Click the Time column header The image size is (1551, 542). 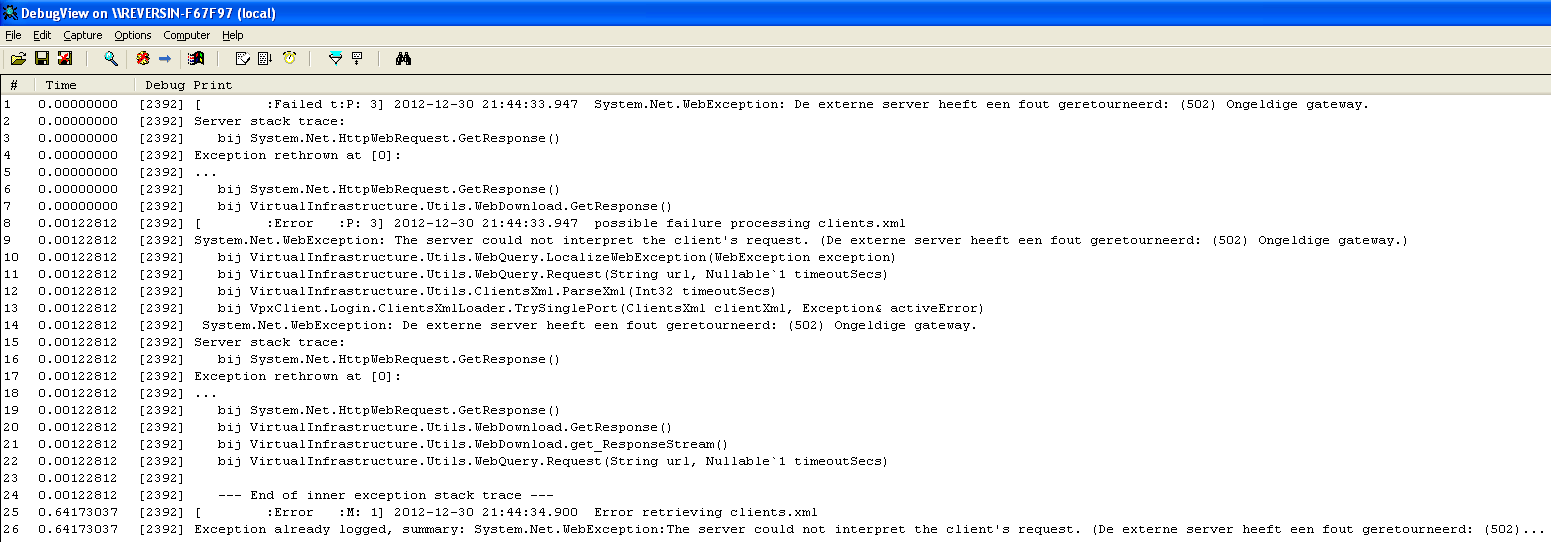(61, 85)
